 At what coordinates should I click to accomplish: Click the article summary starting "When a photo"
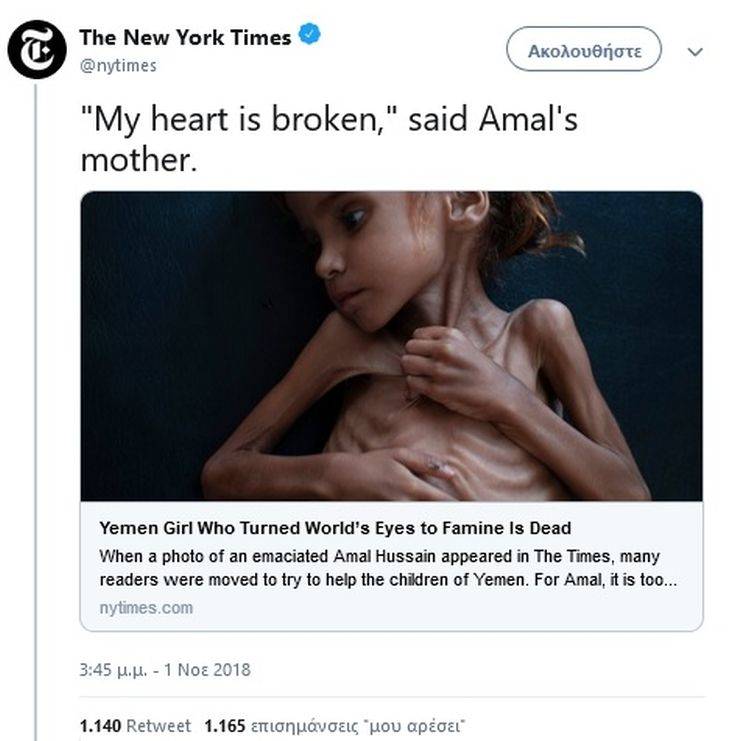click(380, 555)
